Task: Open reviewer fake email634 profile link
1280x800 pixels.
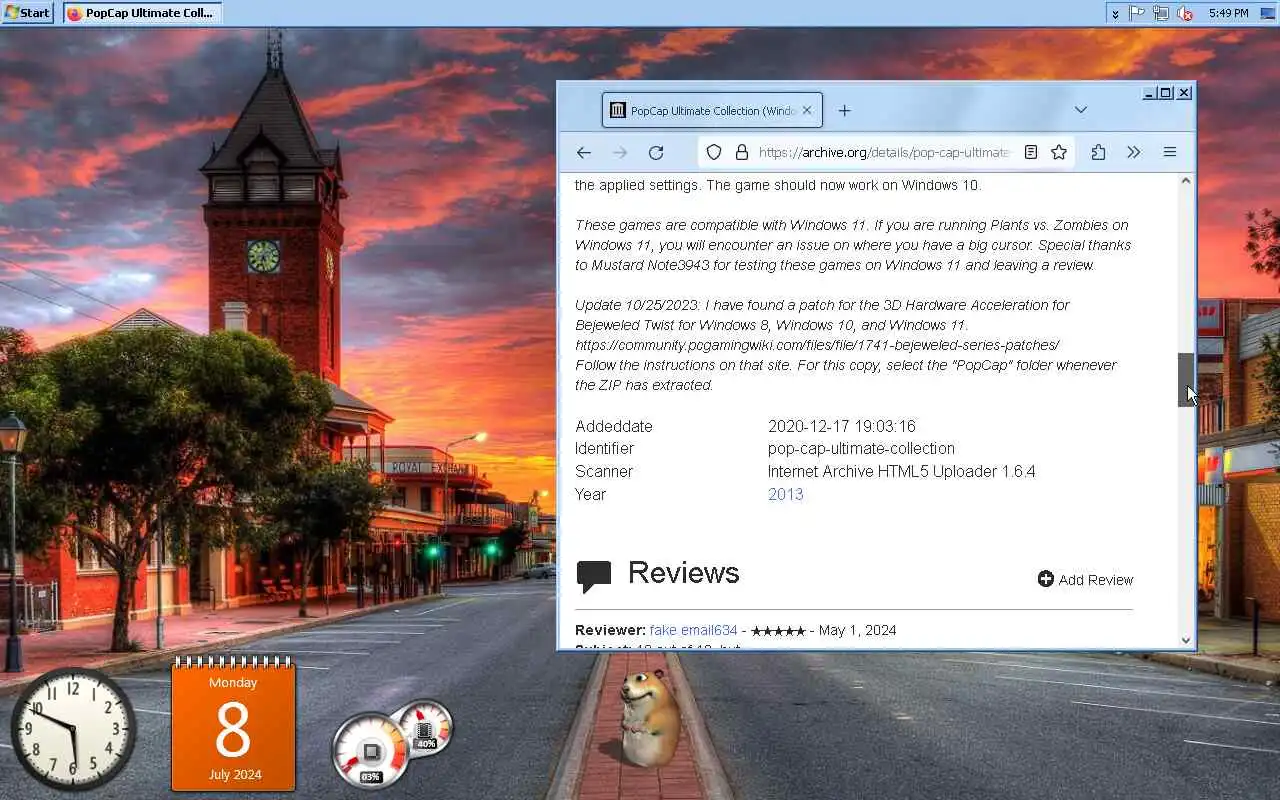Action: click(693, 630)
